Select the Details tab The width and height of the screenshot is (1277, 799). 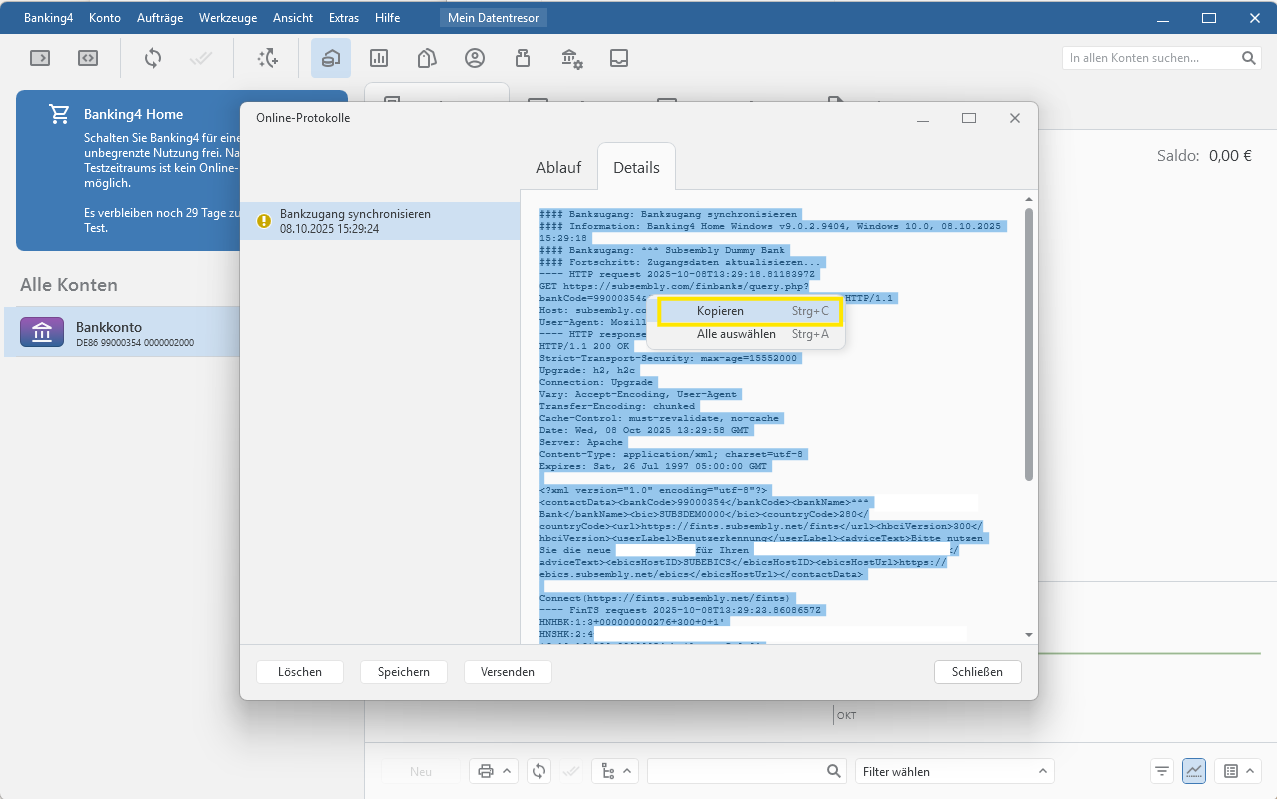coord(636,167)
